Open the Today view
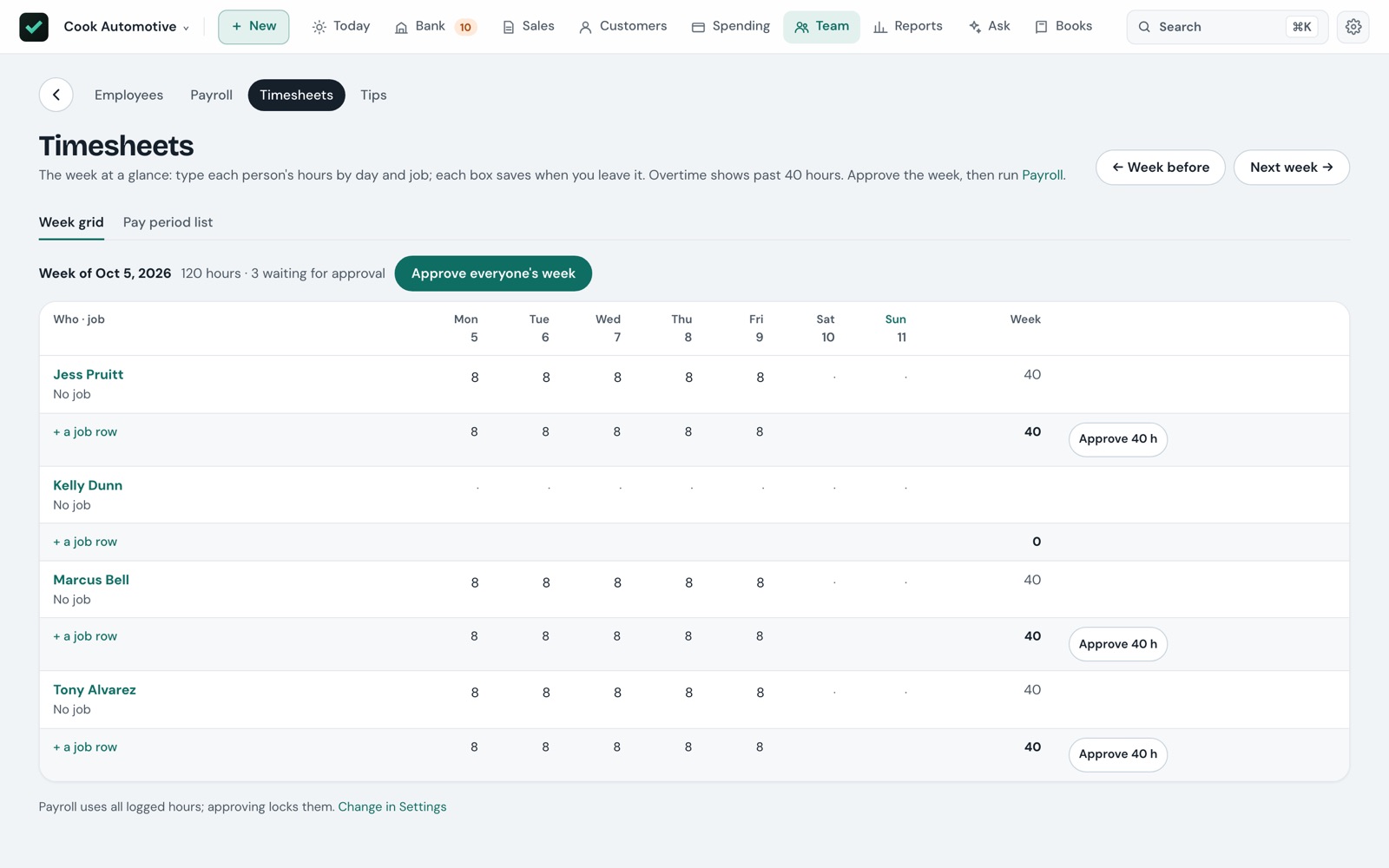This screenshot has height=868, width=1389. pyautogui.click(x=341, y=27)
